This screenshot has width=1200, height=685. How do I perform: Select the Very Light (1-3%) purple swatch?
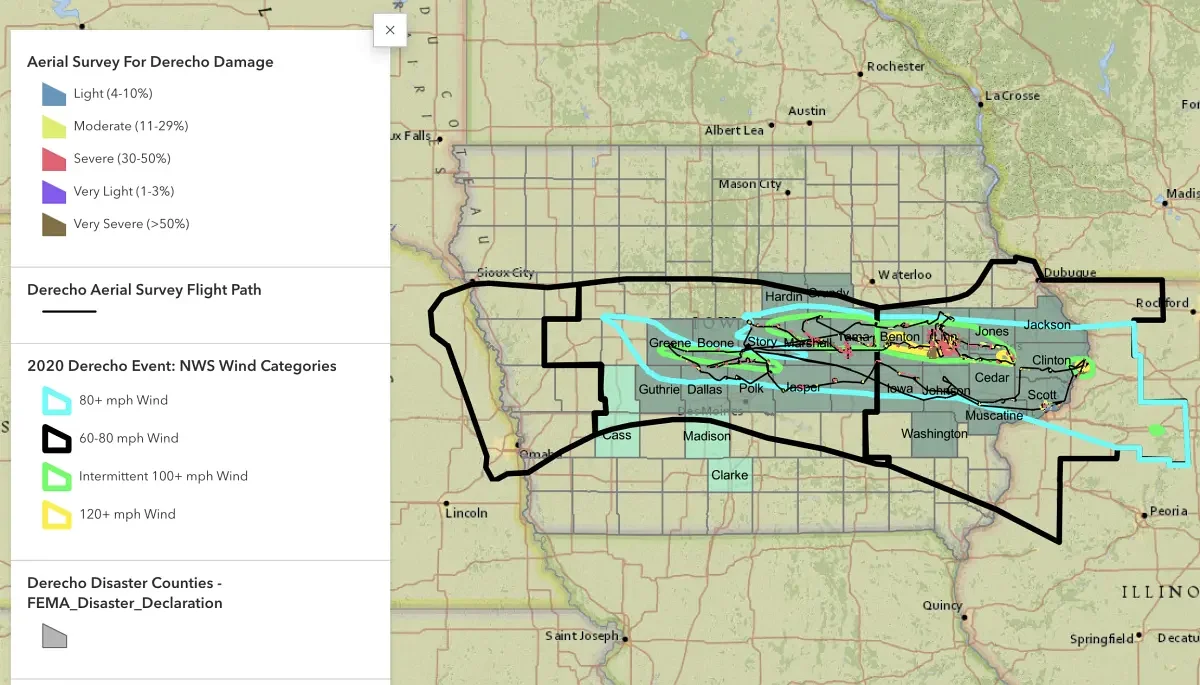(54, 192)
